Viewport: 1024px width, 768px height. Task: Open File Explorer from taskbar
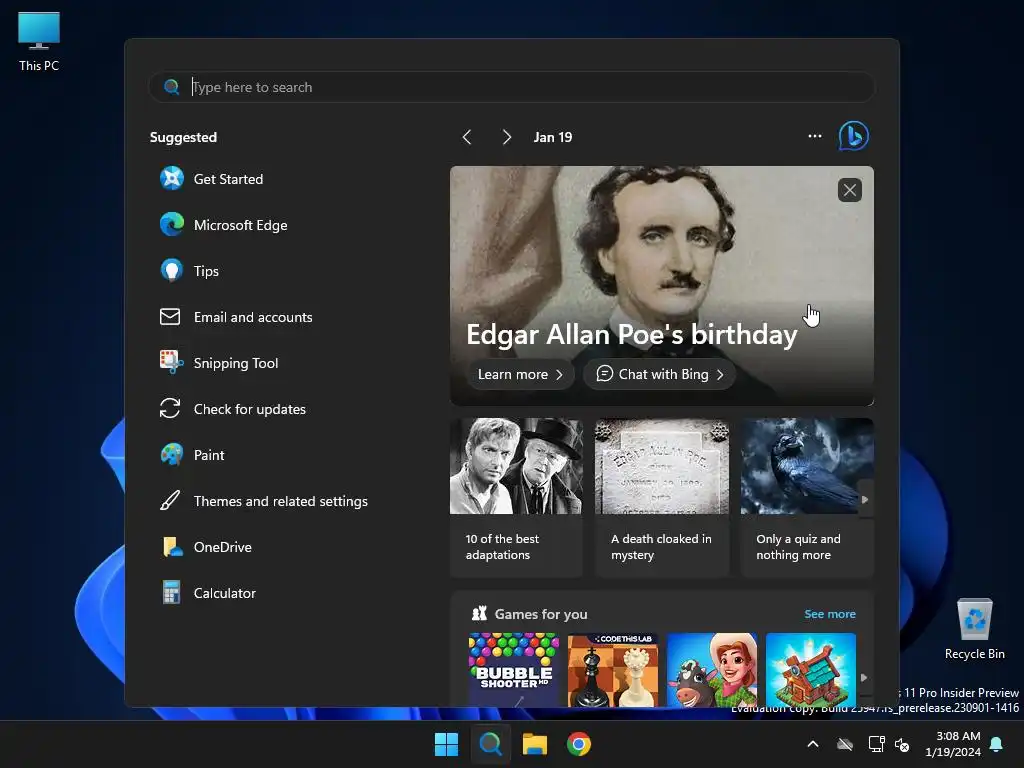tap(534, 744)
